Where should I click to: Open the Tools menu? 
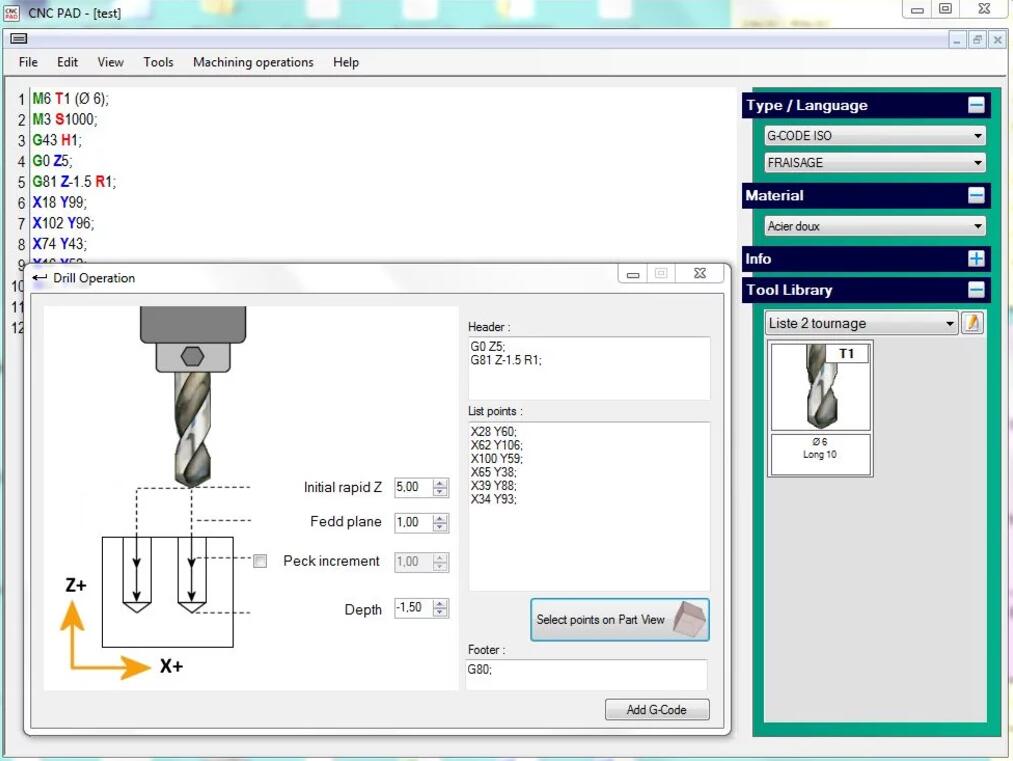[158, 62]
